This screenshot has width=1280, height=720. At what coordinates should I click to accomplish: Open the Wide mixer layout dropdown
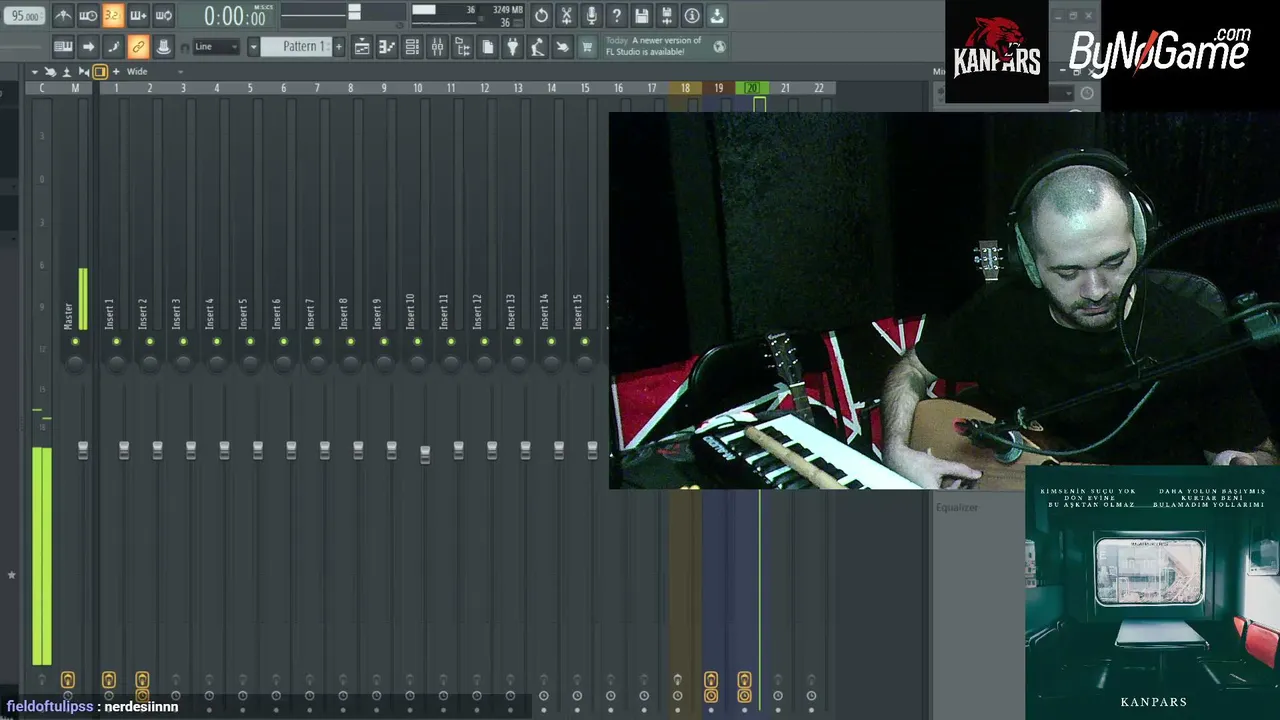tap(154, 72)
